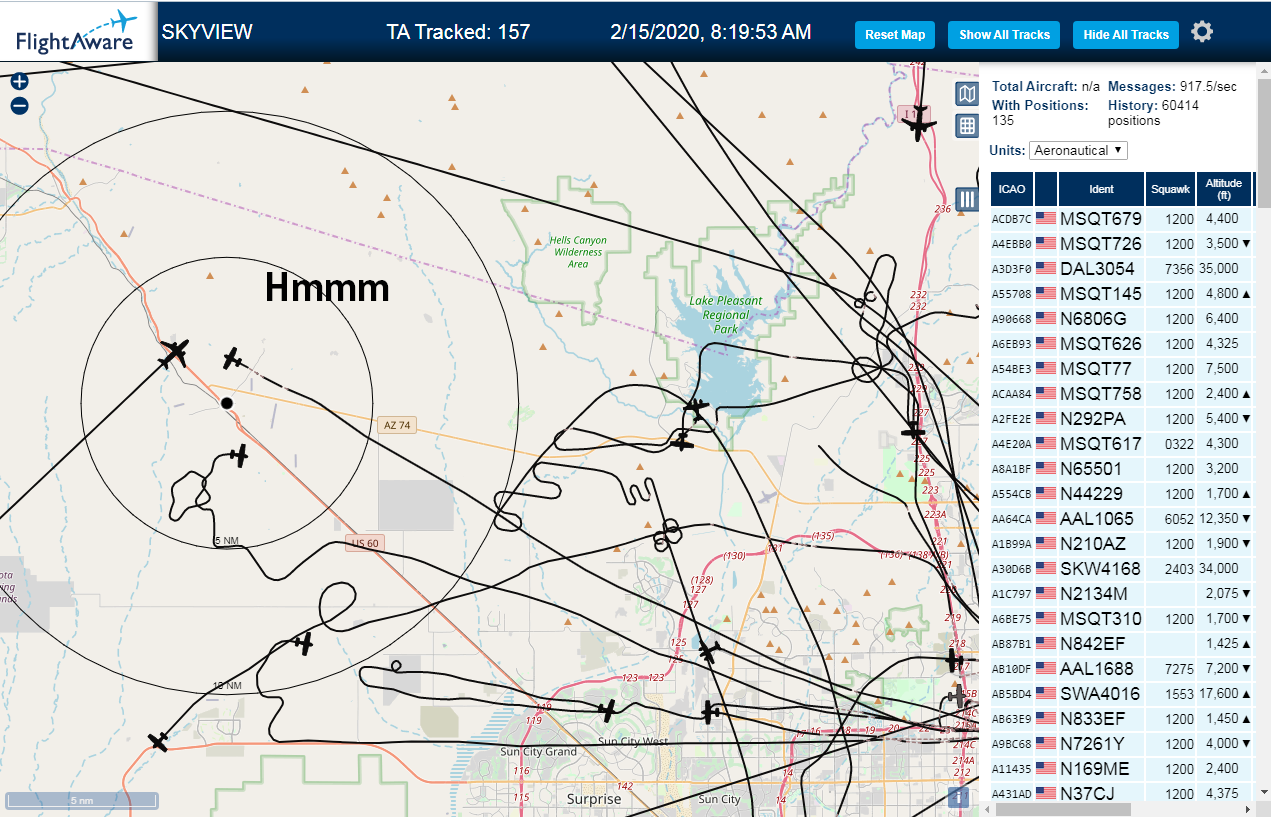Select the N6806G aircraft row

tap(1121, 318)
